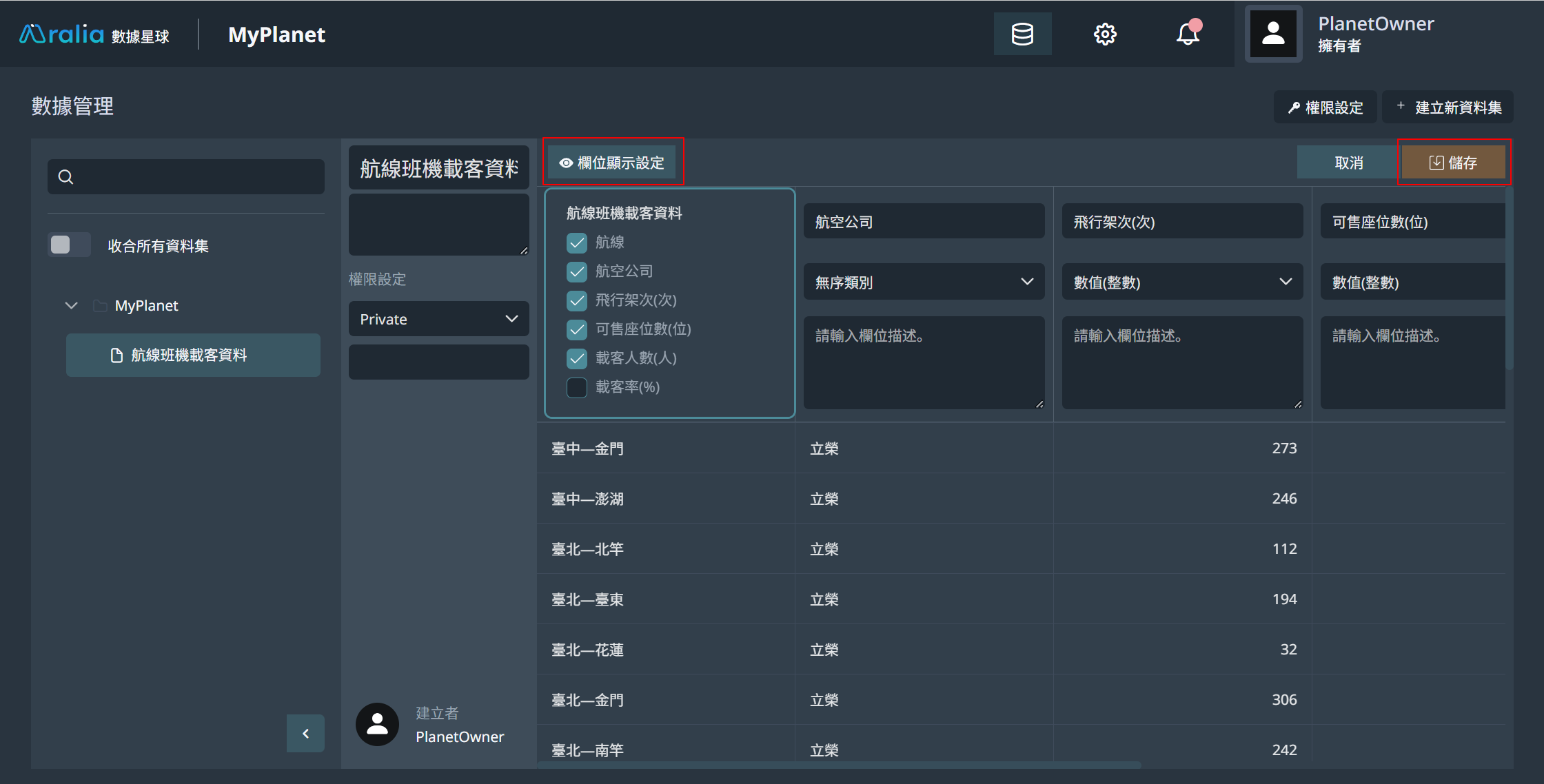Click the 航線班機載客資料 file icon

(116, 355)
